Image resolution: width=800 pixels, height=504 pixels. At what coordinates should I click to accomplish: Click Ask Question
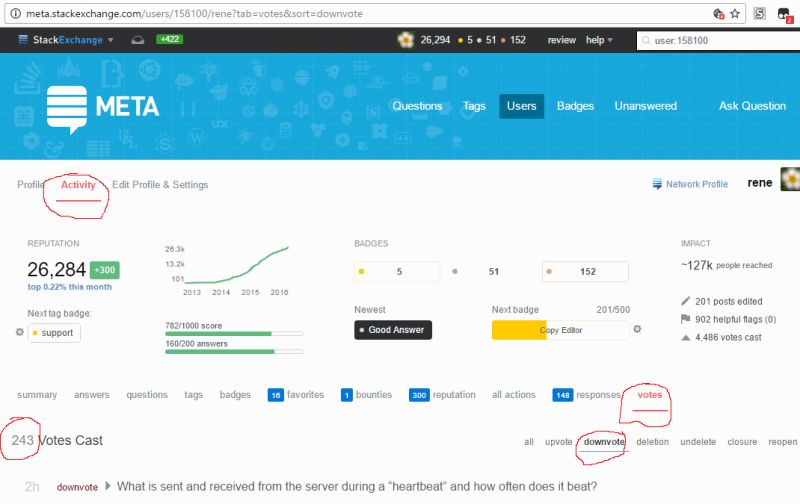click(752, 106)
